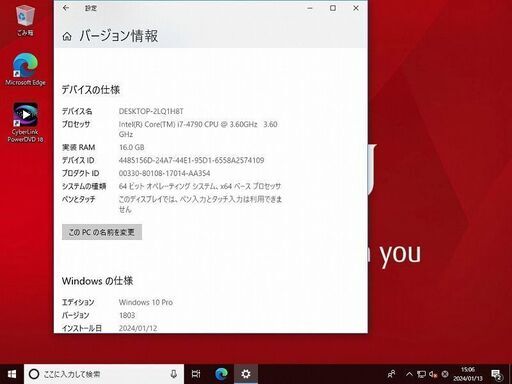512x384 pixels.
Task: Click the バージョン情報 page title
Action: click(x=119, y=36)
